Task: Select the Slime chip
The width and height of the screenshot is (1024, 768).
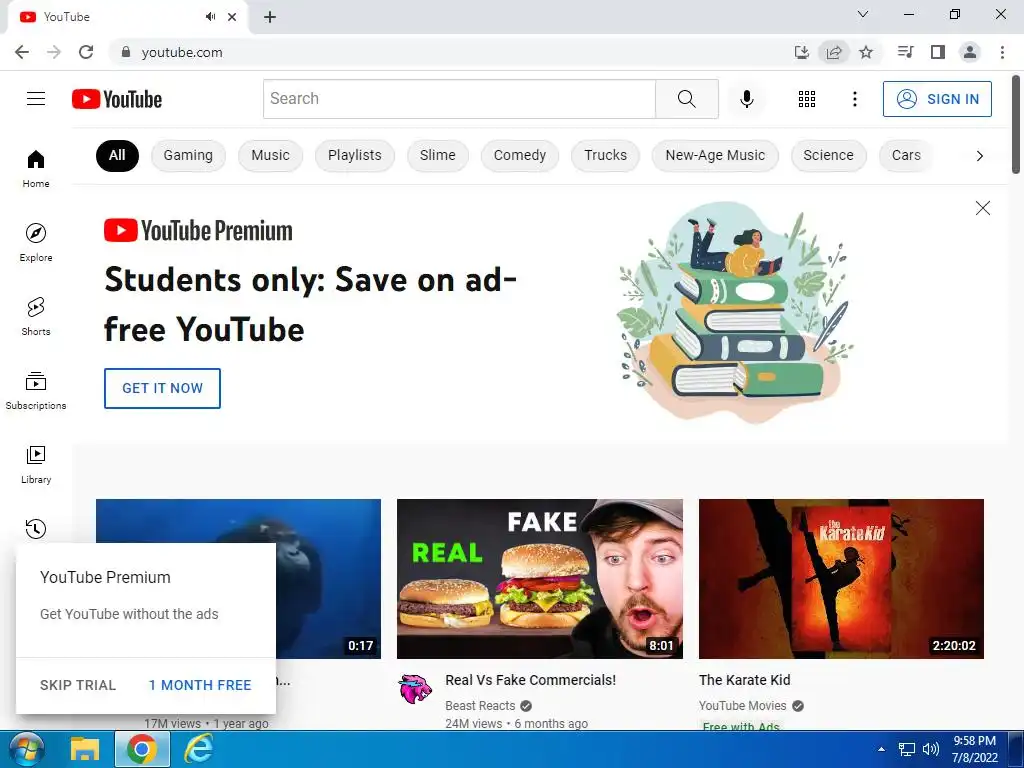Action: (438, 155)
